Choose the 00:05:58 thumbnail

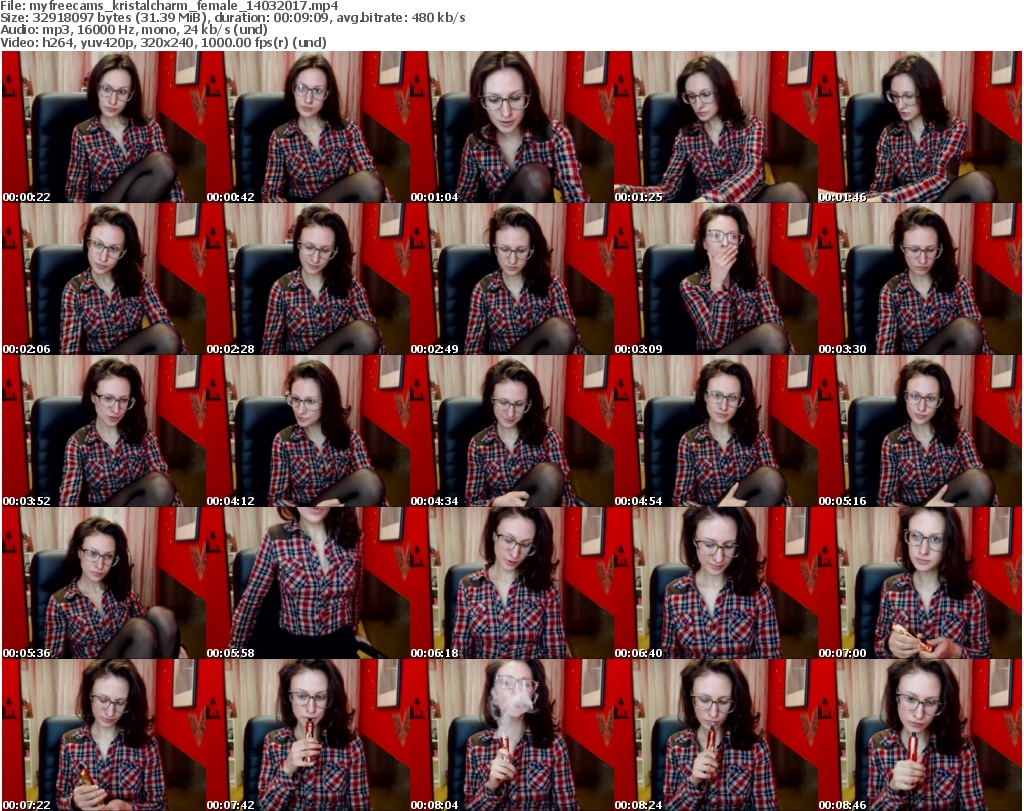[x=308, y=583]
